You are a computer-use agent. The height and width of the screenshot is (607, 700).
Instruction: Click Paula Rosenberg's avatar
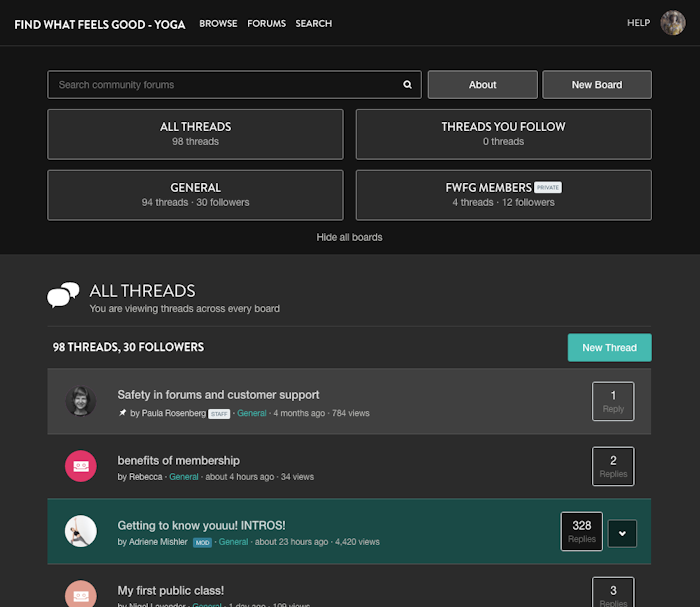click(x=81, y=401)
